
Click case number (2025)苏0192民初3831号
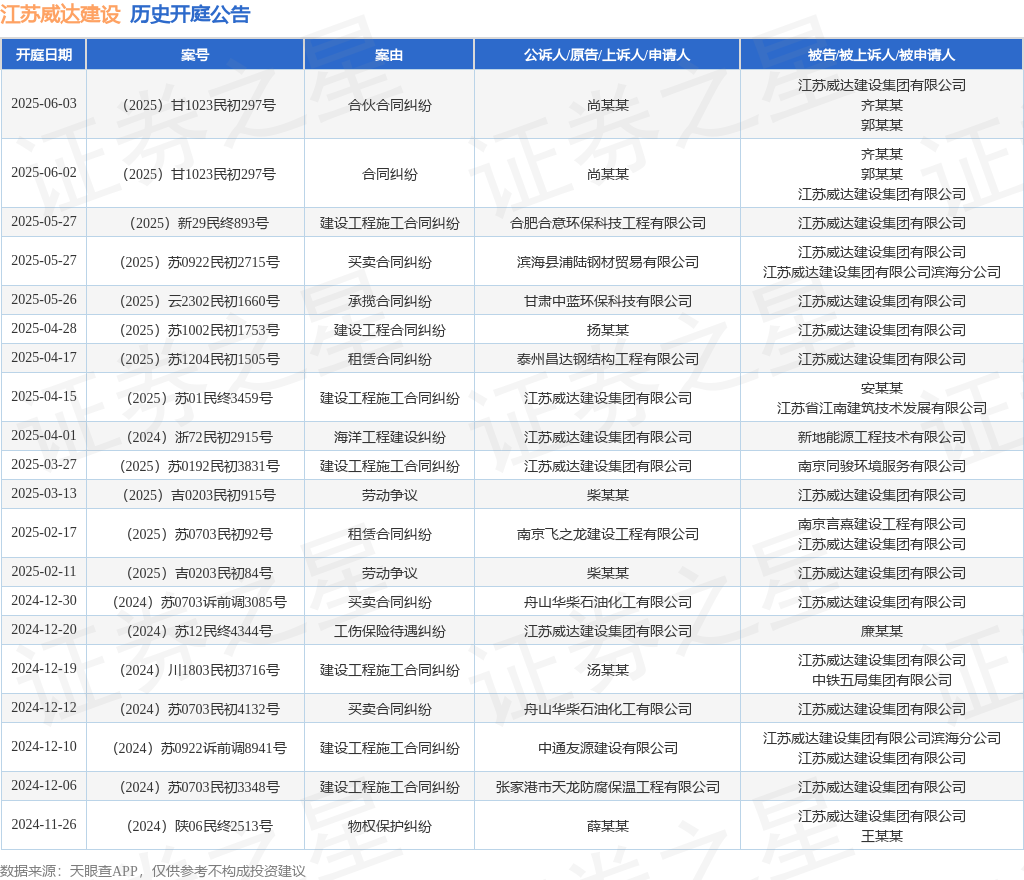tap(199, 466)
